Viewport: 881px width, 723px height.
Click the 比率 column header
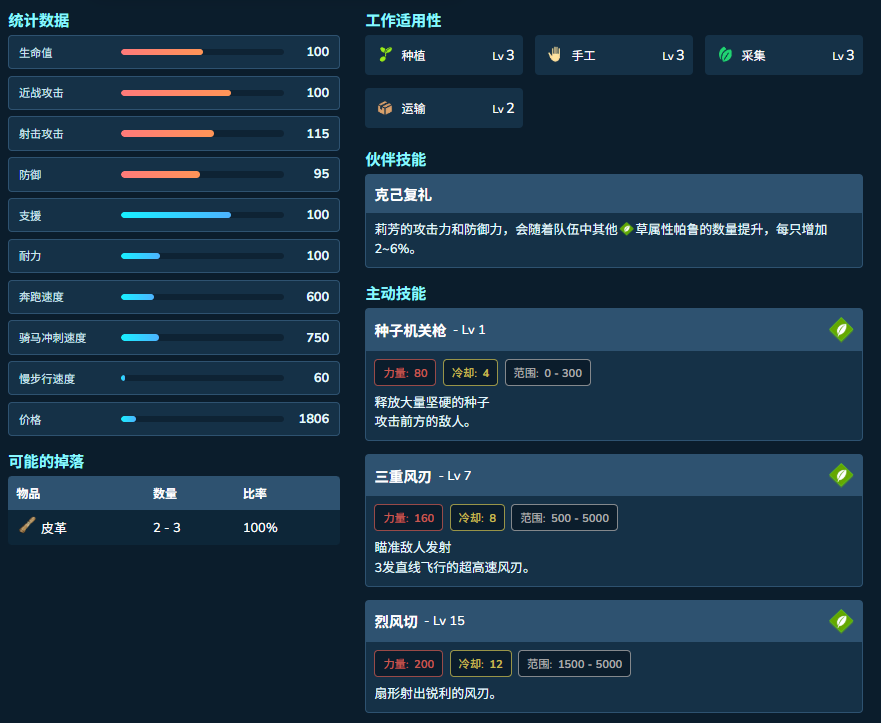pos(255,493)
